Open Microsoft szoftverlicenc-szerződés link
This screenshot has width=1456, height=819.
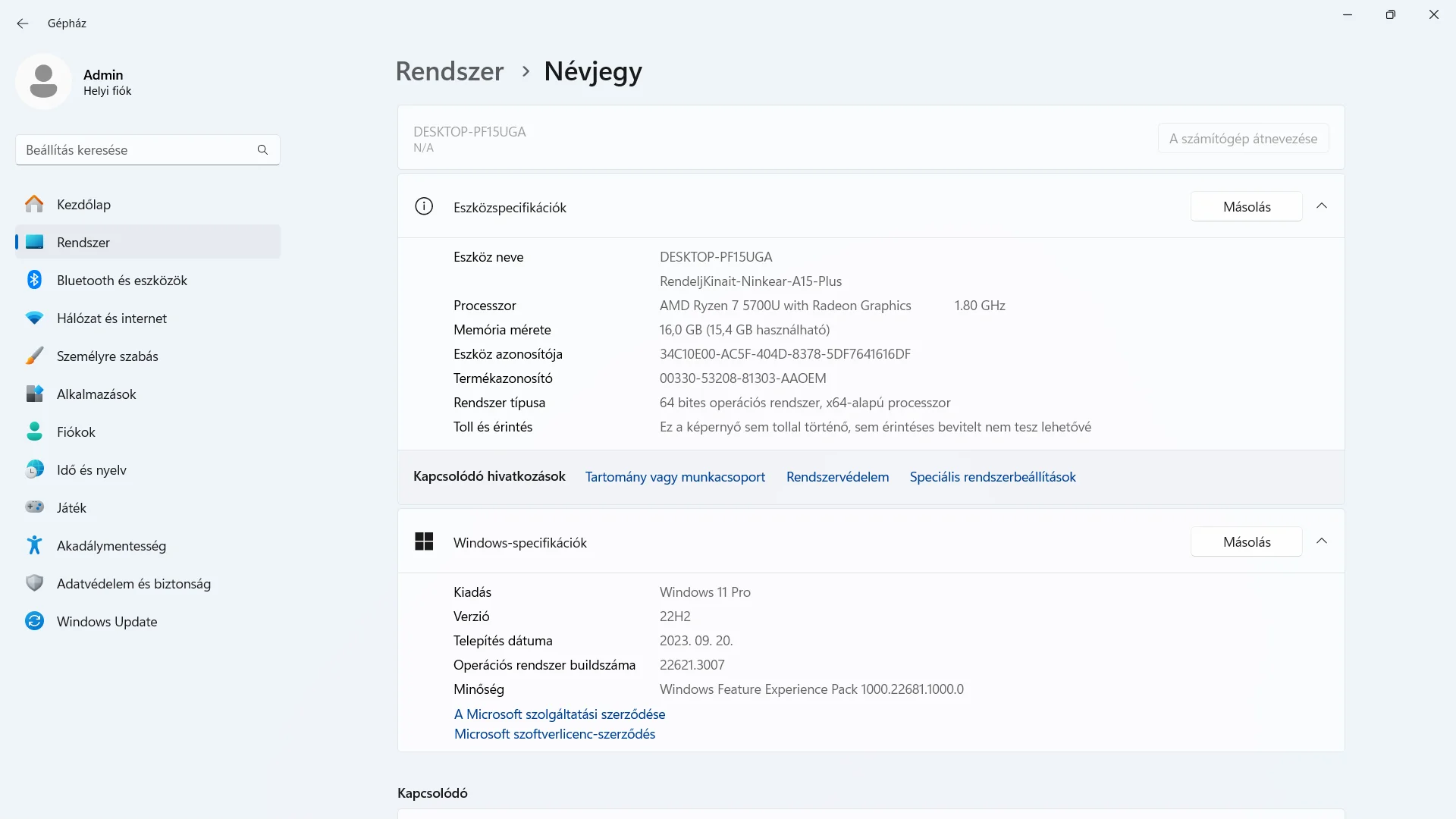tap(554, 734)
